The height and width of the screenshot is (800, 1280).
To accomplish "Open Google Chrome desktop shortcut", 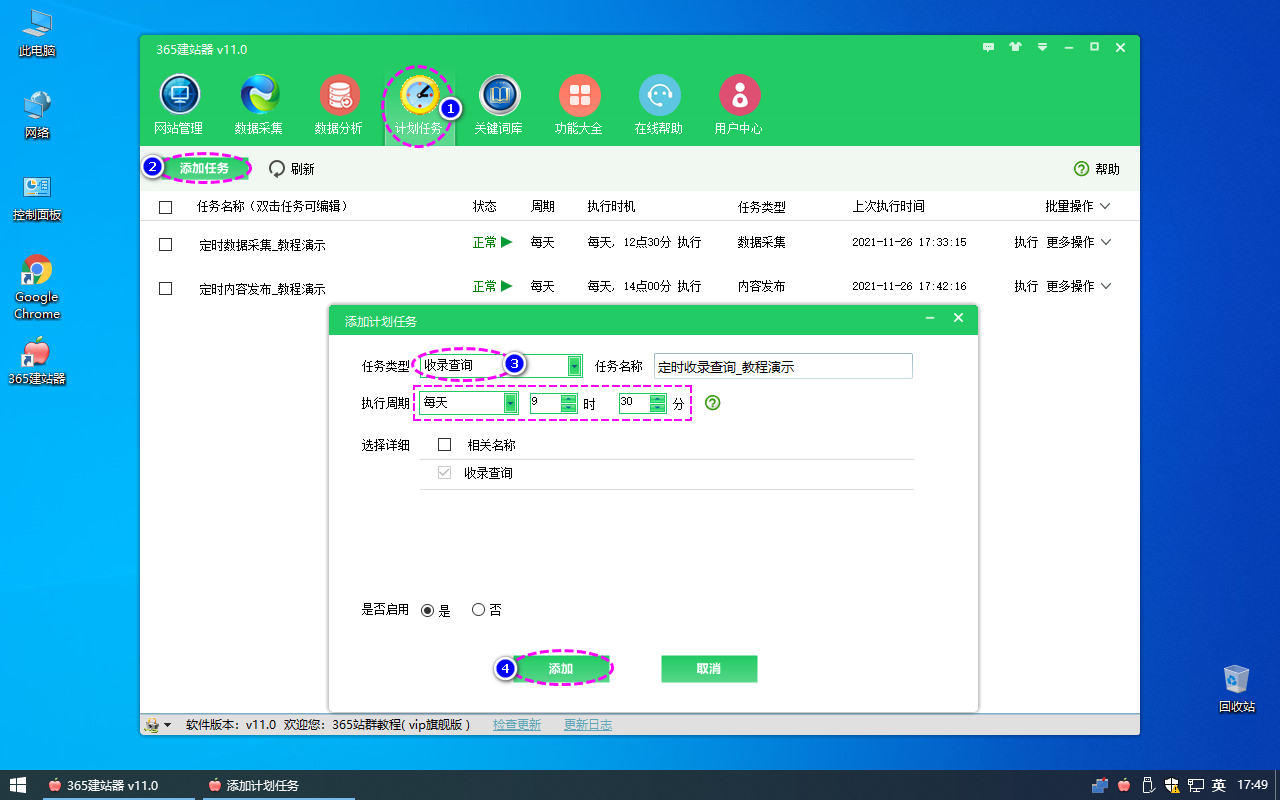I will (x=37, y=287).
